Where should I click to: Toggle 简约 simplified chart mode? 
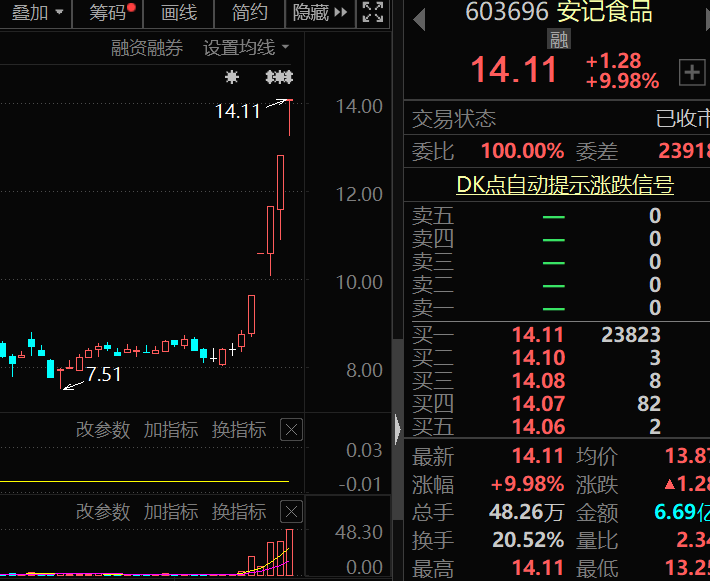click(249, 13)
